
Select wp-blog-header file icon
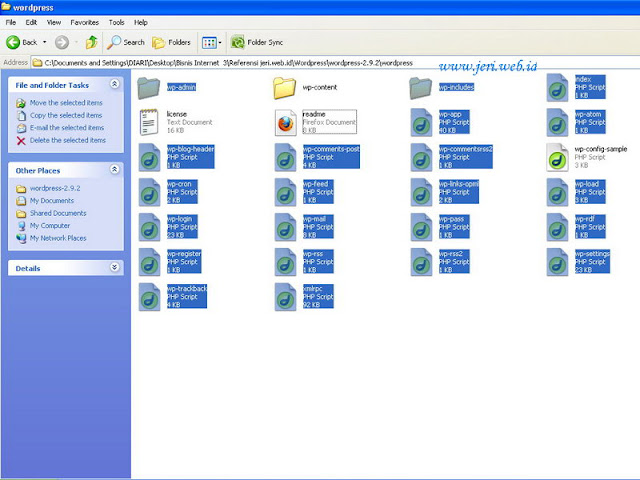tap(149, 158)
